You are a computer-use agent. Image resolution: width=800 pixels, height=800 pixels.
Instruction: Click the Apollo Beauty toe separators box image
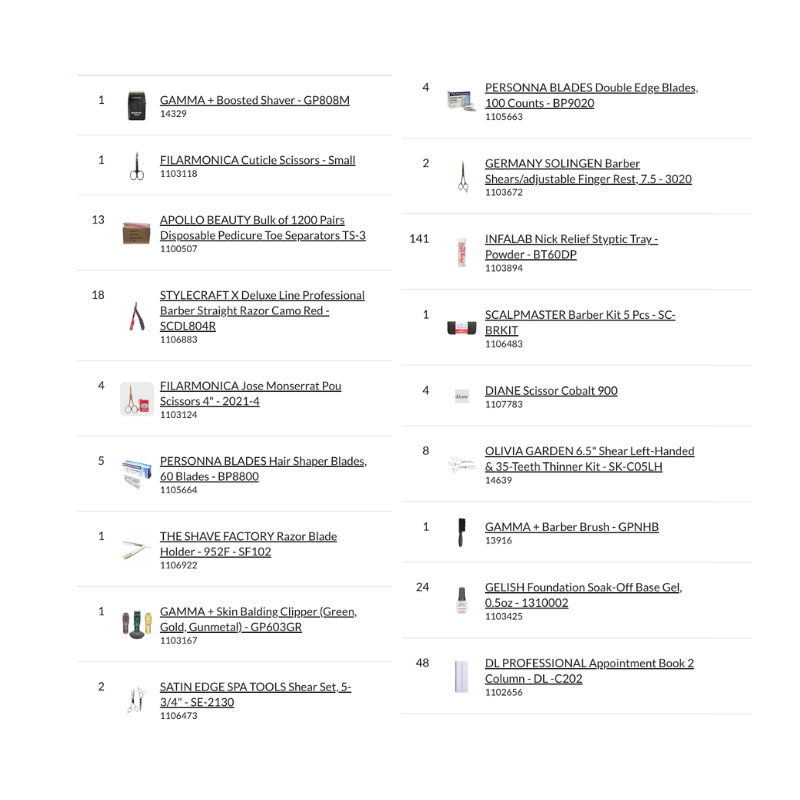tap(136, 234)
